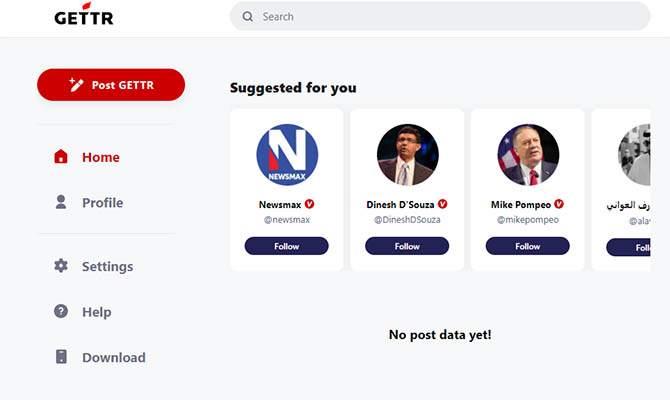
Task: Click Newsmax verified badge icon
Action: pos(310,204)
